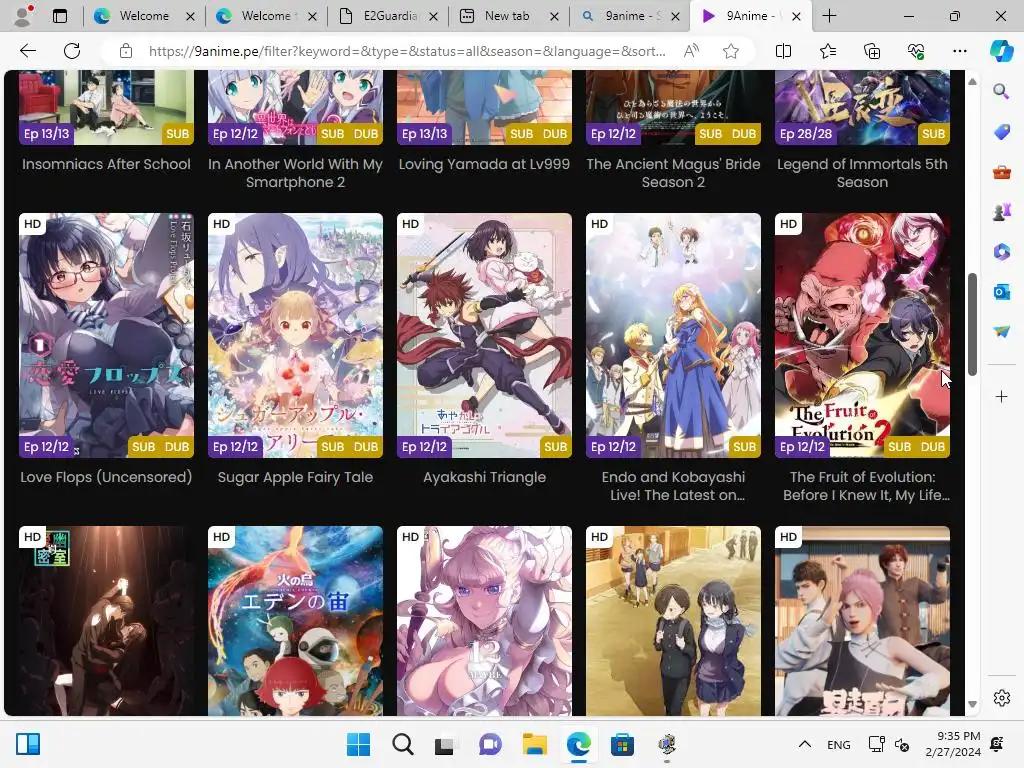The height and width of the screenshot is (768, 1024).
Task: Click the scrollbar up arrow
Action: tap(972, 82)
